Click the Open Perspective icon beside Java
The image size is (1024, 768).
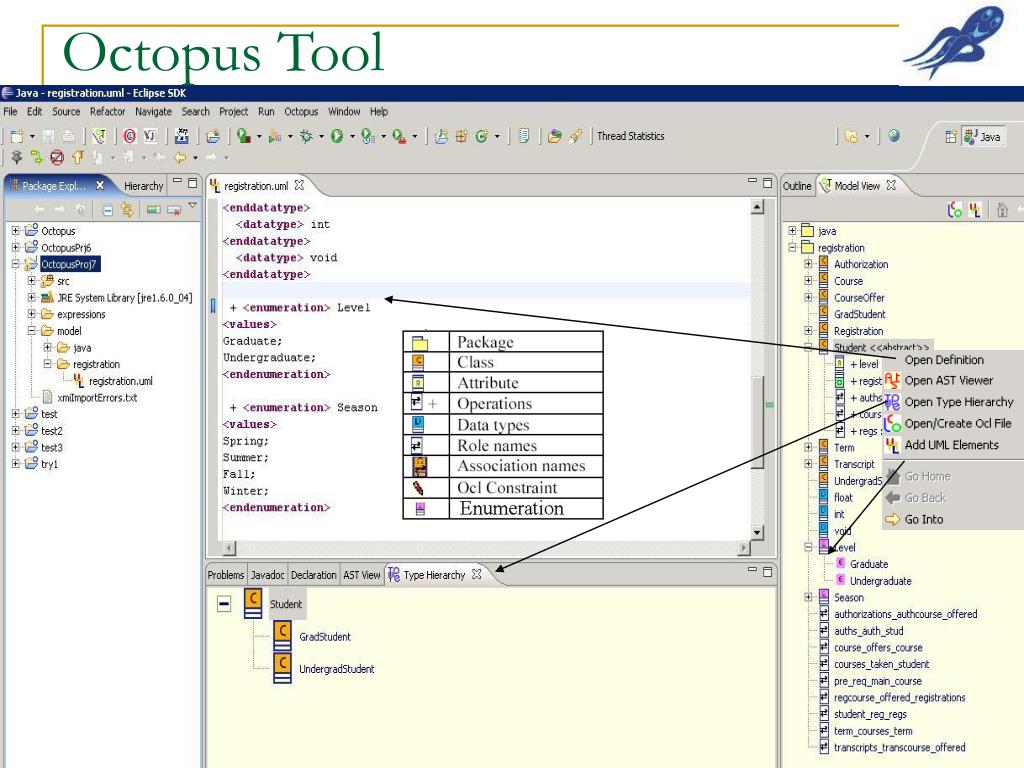coord(951,136)
